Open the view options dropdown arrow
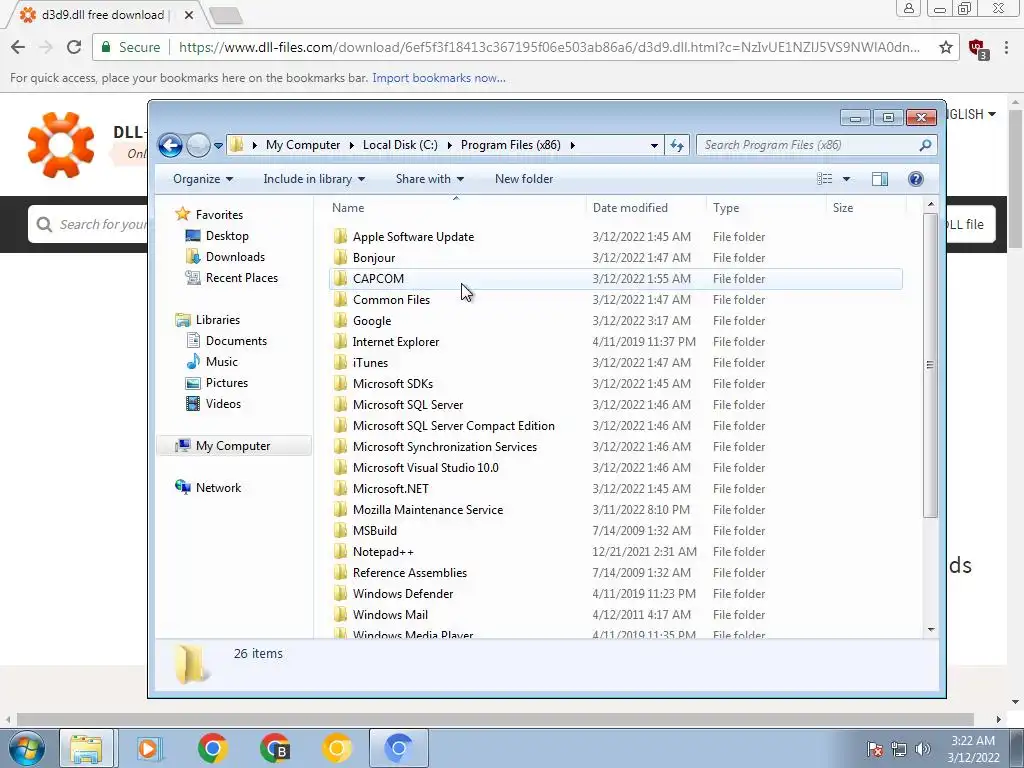 pos(846,179)
